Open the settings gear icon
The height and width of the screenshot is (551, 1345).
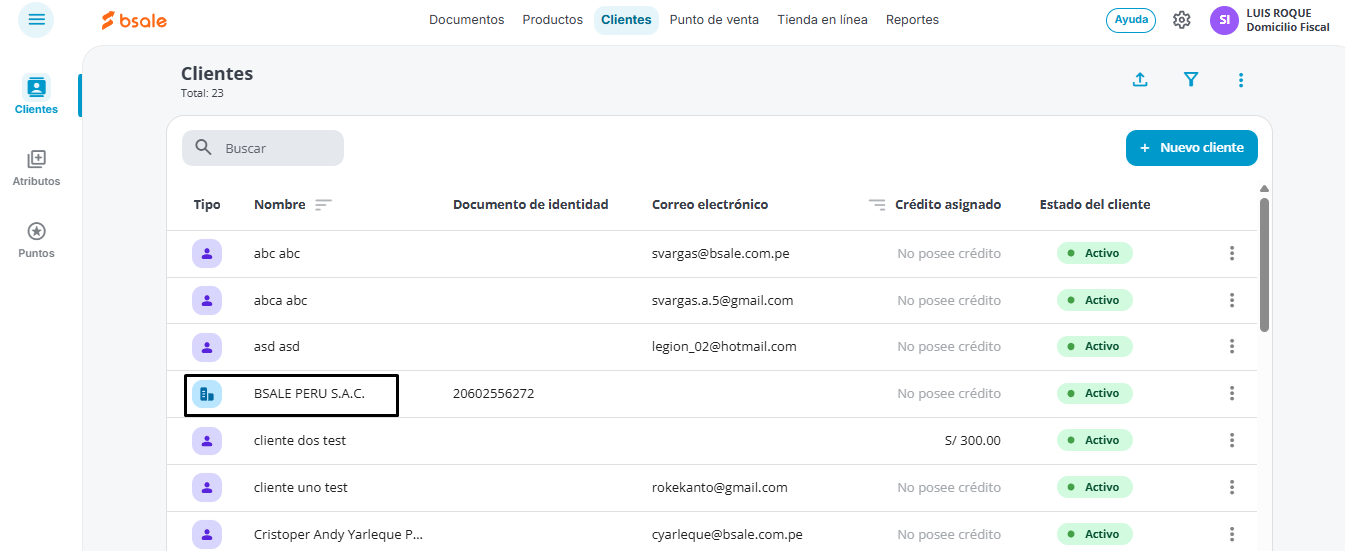[1182, 20]
